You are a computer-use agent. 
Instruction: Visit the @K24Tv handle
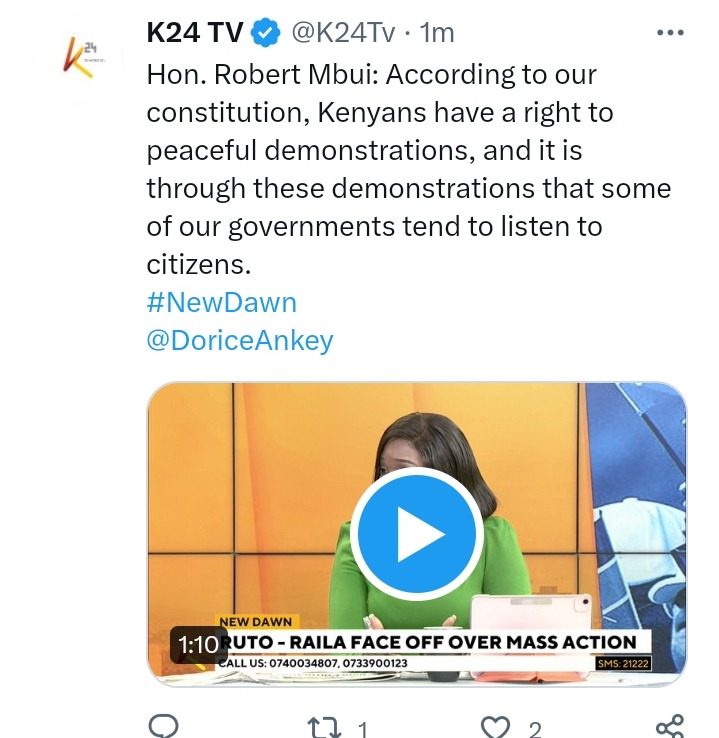(x=343, y=32)
